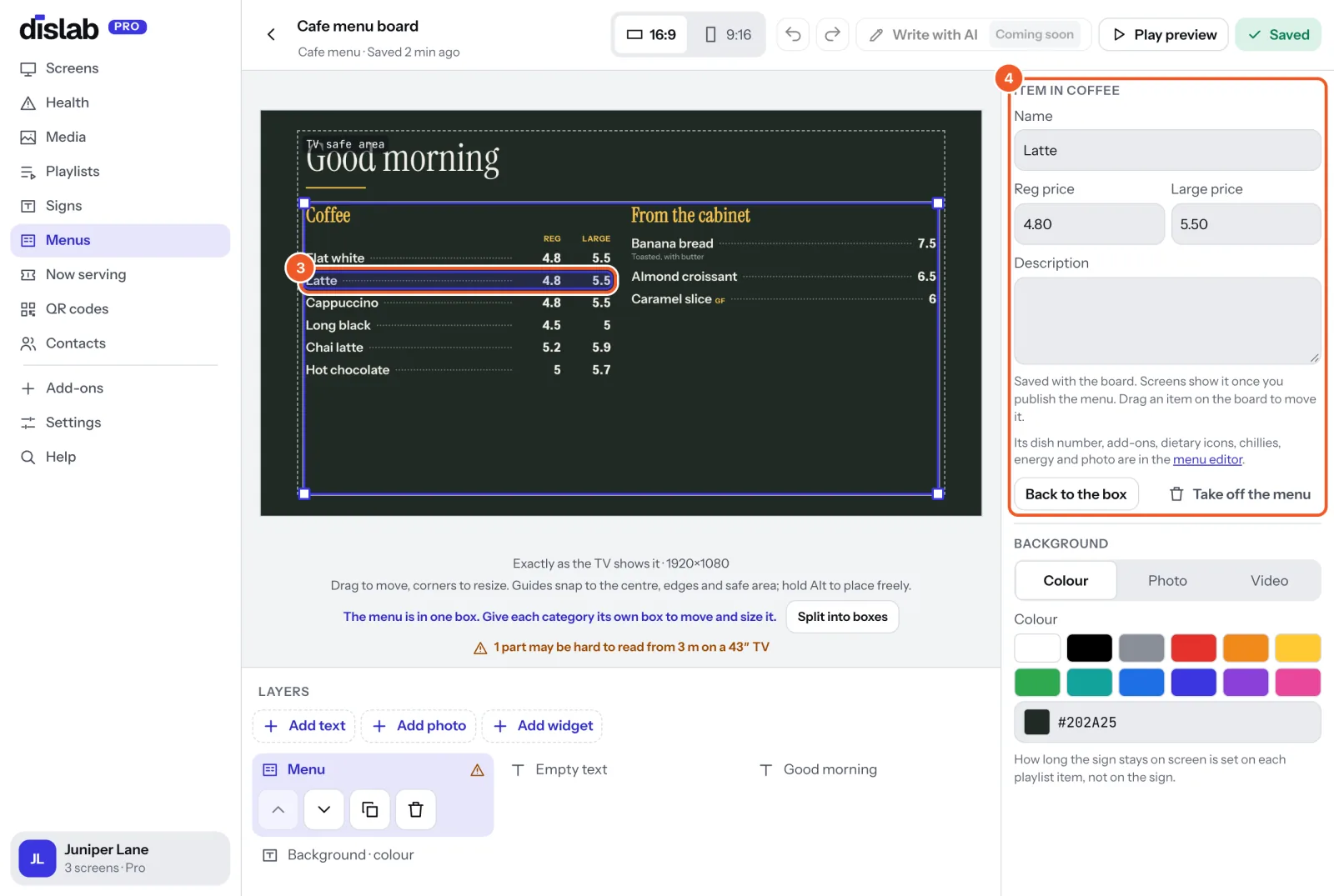Add a text layer
1334x896 pixels.
coord(304,726)
